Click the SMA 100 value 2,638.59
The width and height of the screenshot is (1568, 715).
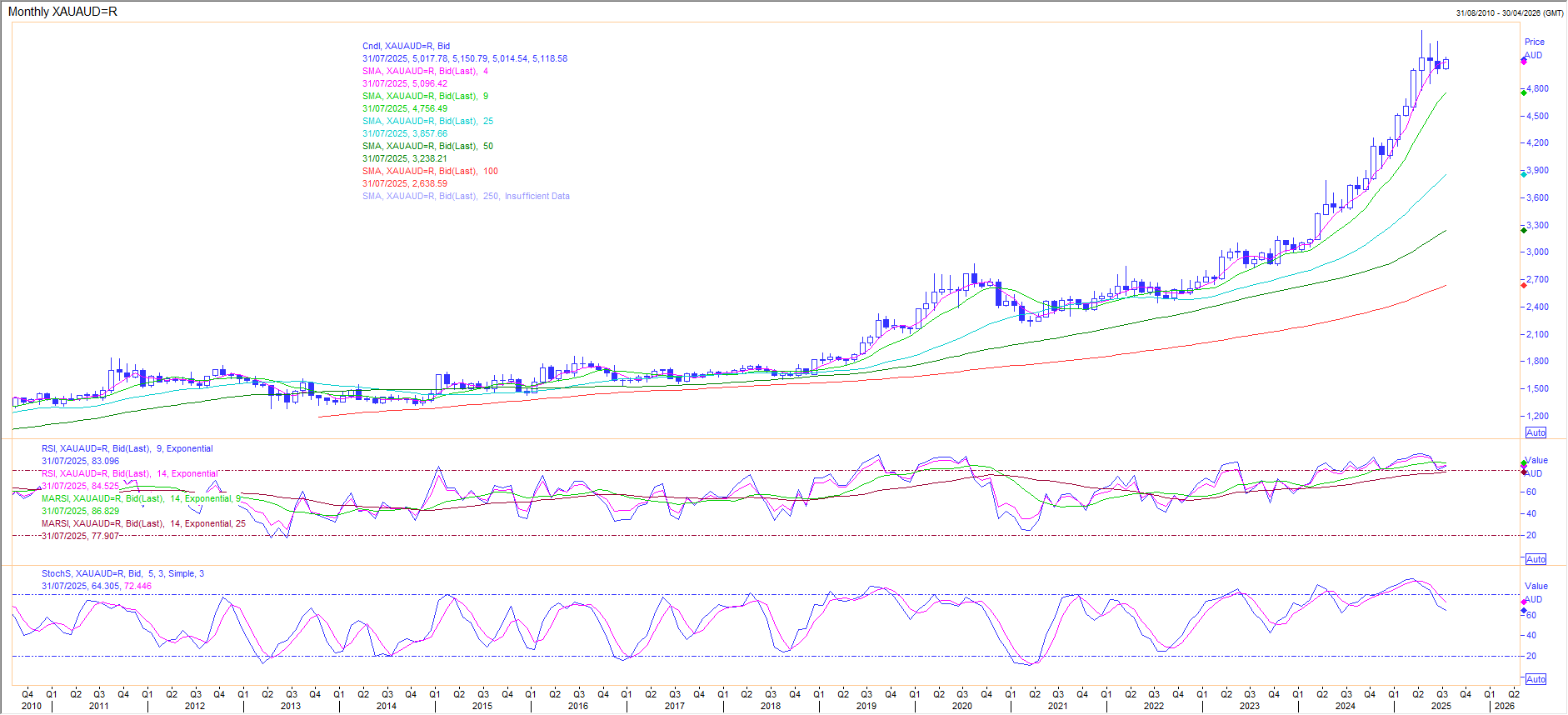pos(405,184)
